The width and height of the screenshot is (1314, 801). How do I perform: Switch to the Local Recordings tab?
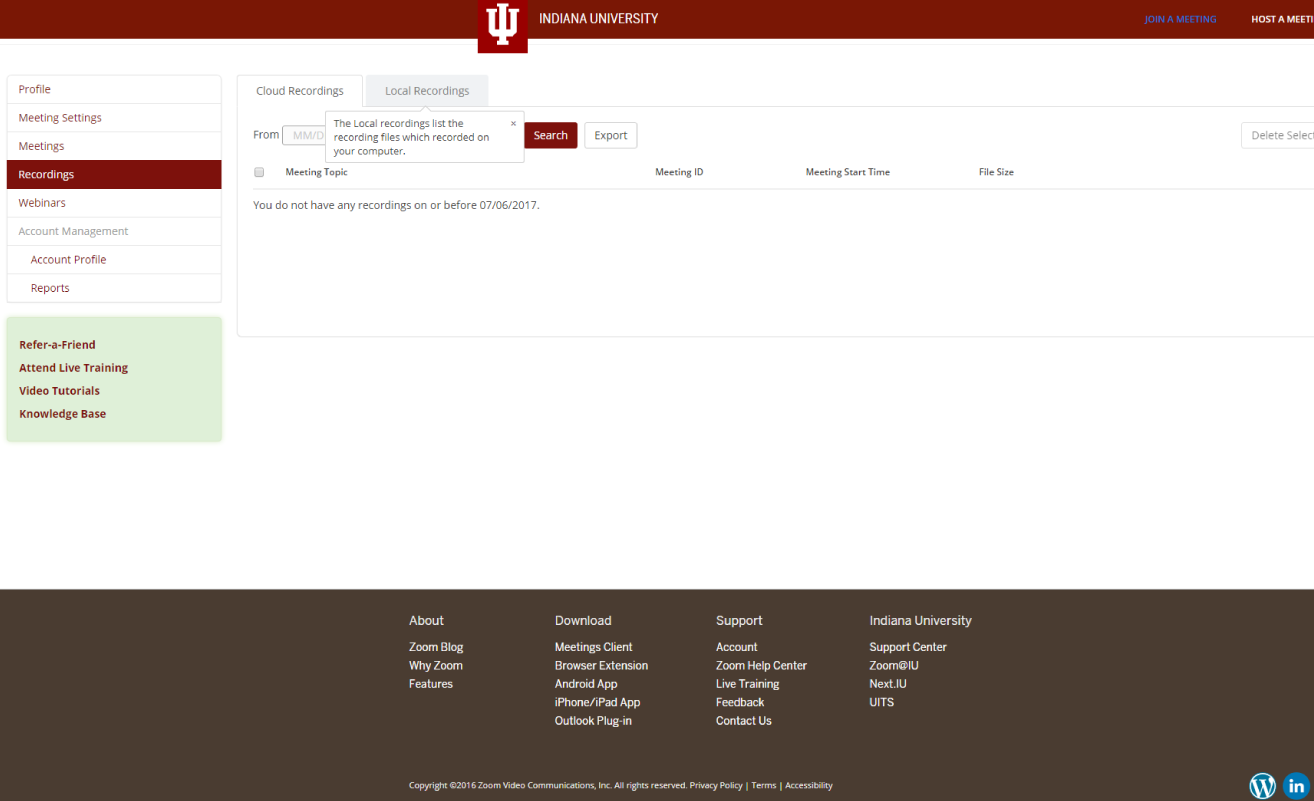427,91
